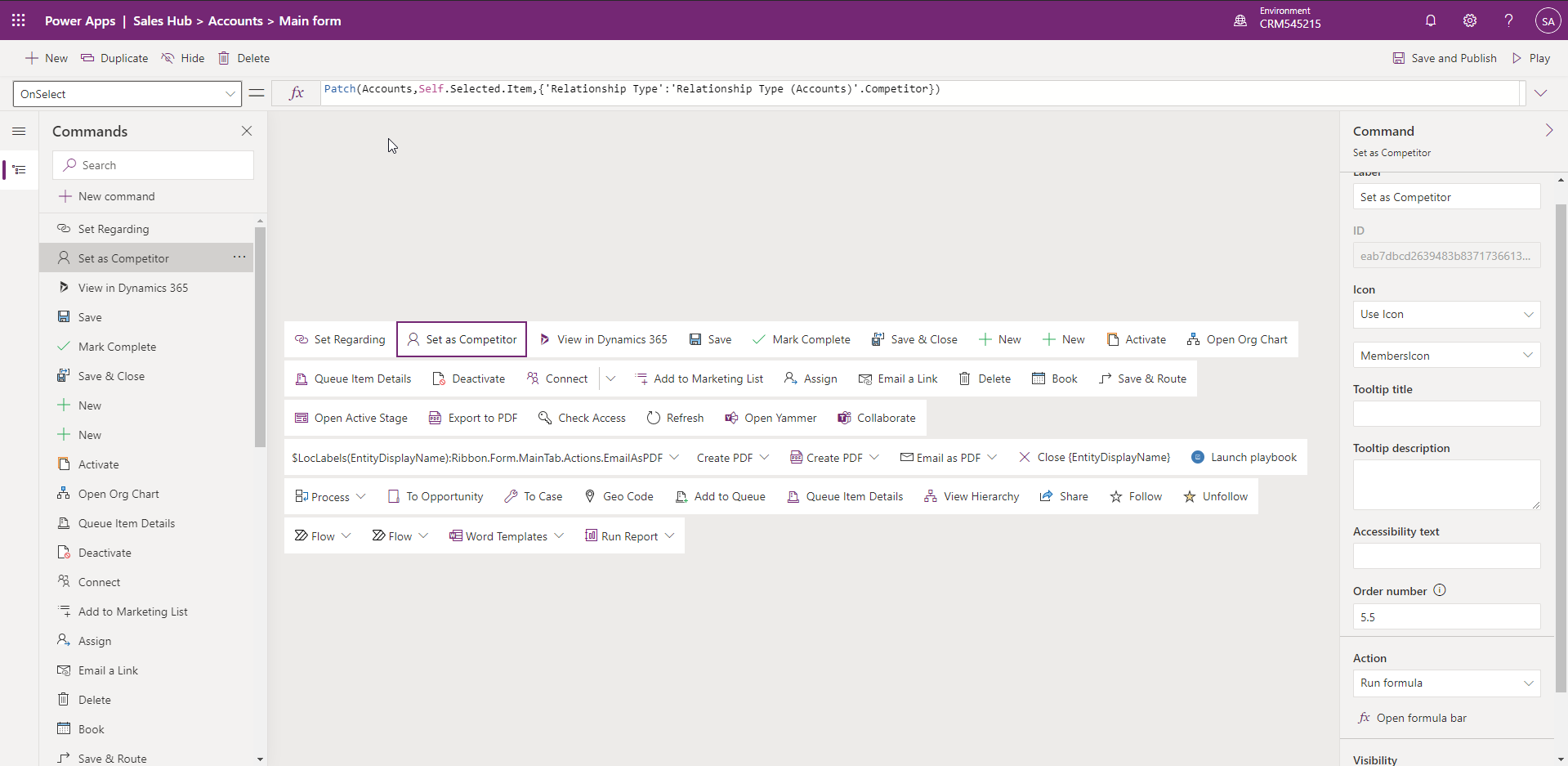Click Unfollow in the preview bar
This screenshot has height=766, width=1568.
click(x=1216, y=496)
